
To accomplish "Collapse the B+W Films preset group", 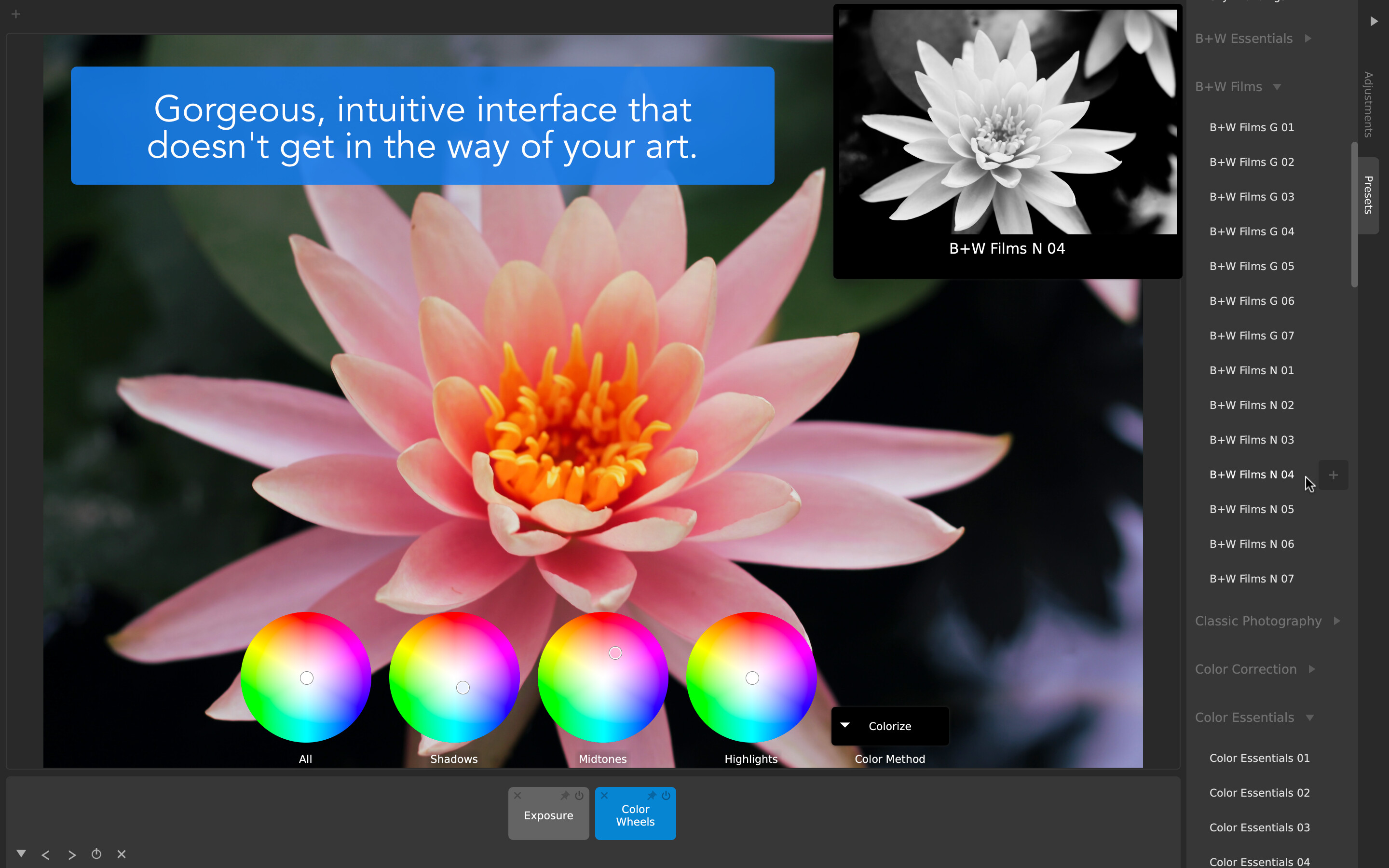I will coord(1278,86).
